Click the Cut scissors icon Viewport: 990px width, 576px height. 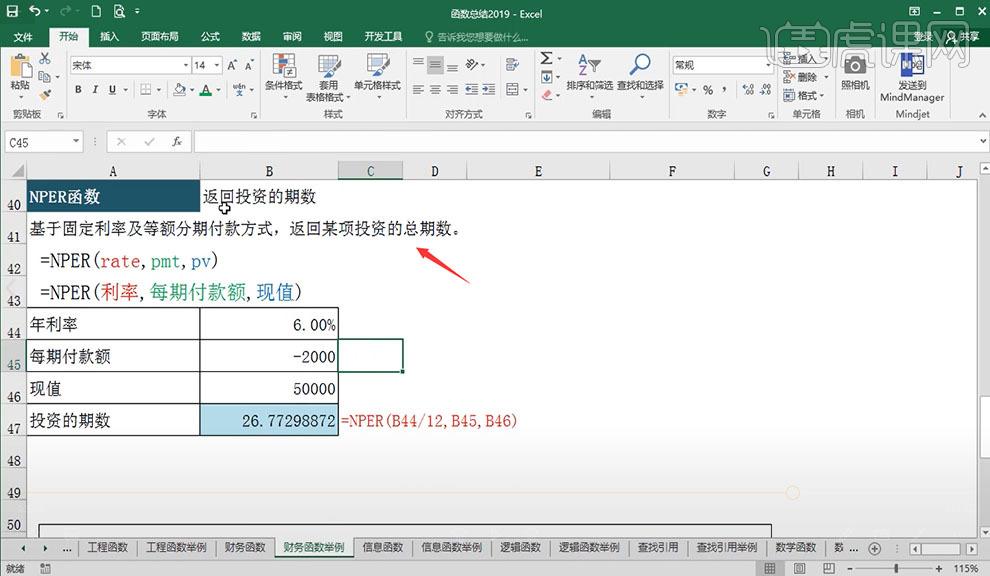point(45,58)
